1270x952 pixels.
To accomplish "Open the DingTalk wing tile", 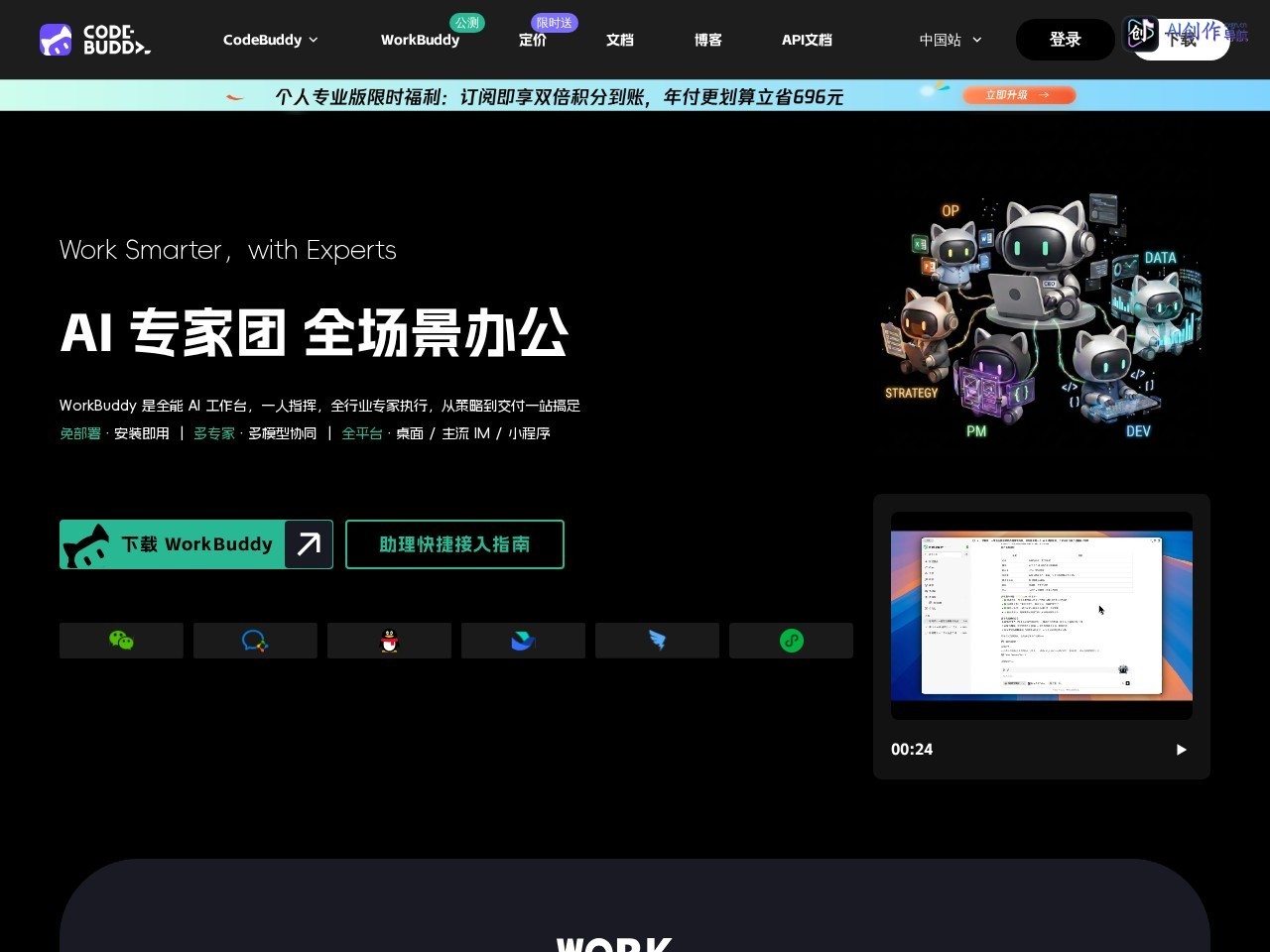I will pyautogui.click(x=657, y=641).
